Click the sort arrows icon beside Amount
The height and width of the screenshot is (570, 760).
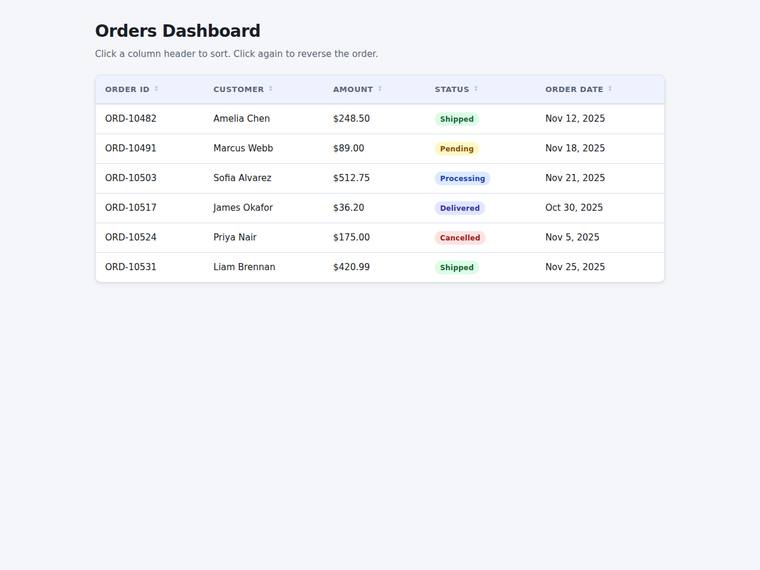[380, 89]
